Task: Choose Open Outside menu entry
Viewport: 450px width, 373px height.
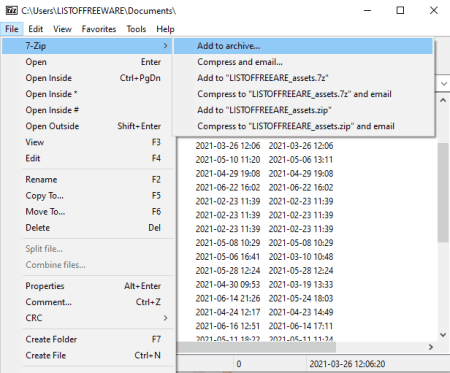Action: pyautogui.click(x=87, y=126)
